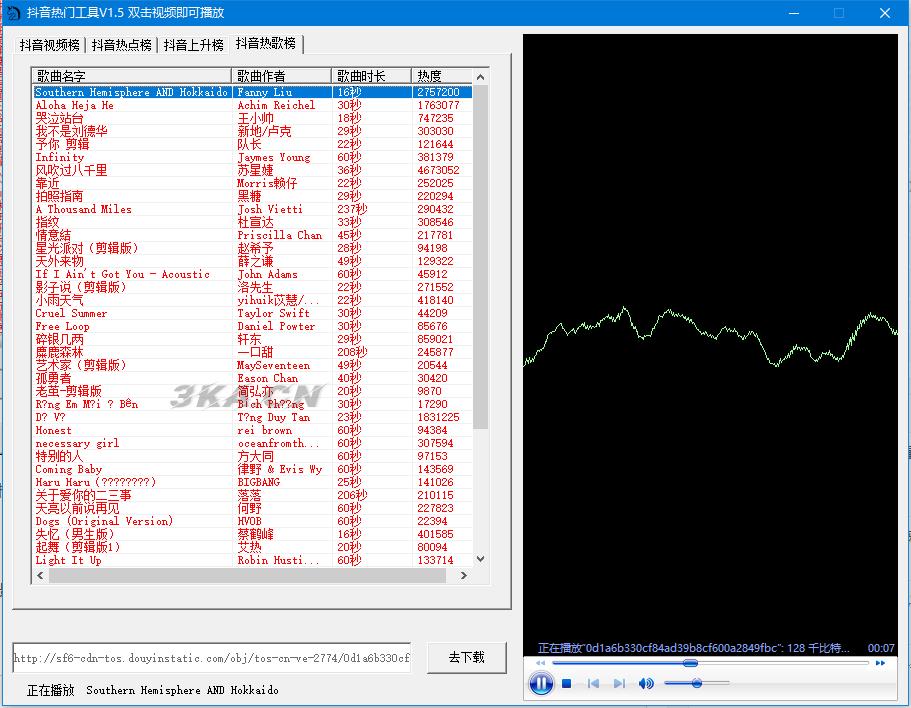Click the fast-forward icon beside seek bar
The width and height of the screenshot is (911, 708).
[x=880, y=663]
